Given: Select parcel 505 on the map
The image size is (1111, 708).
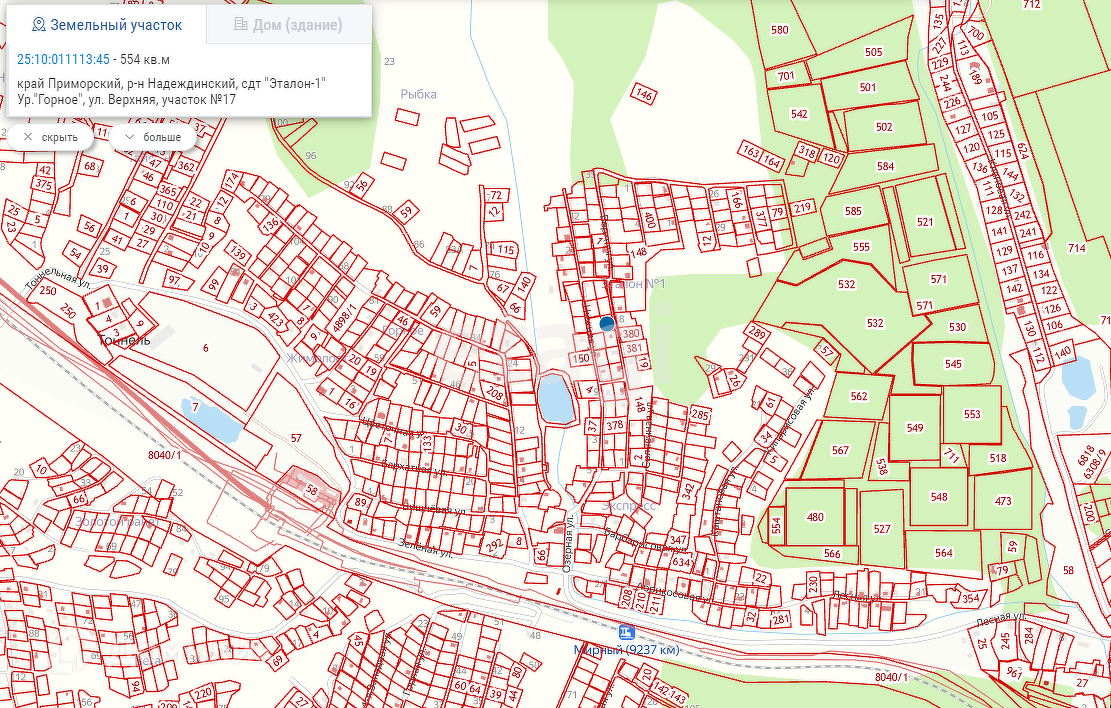Looking at the screenshot, I should click(874, 52).
